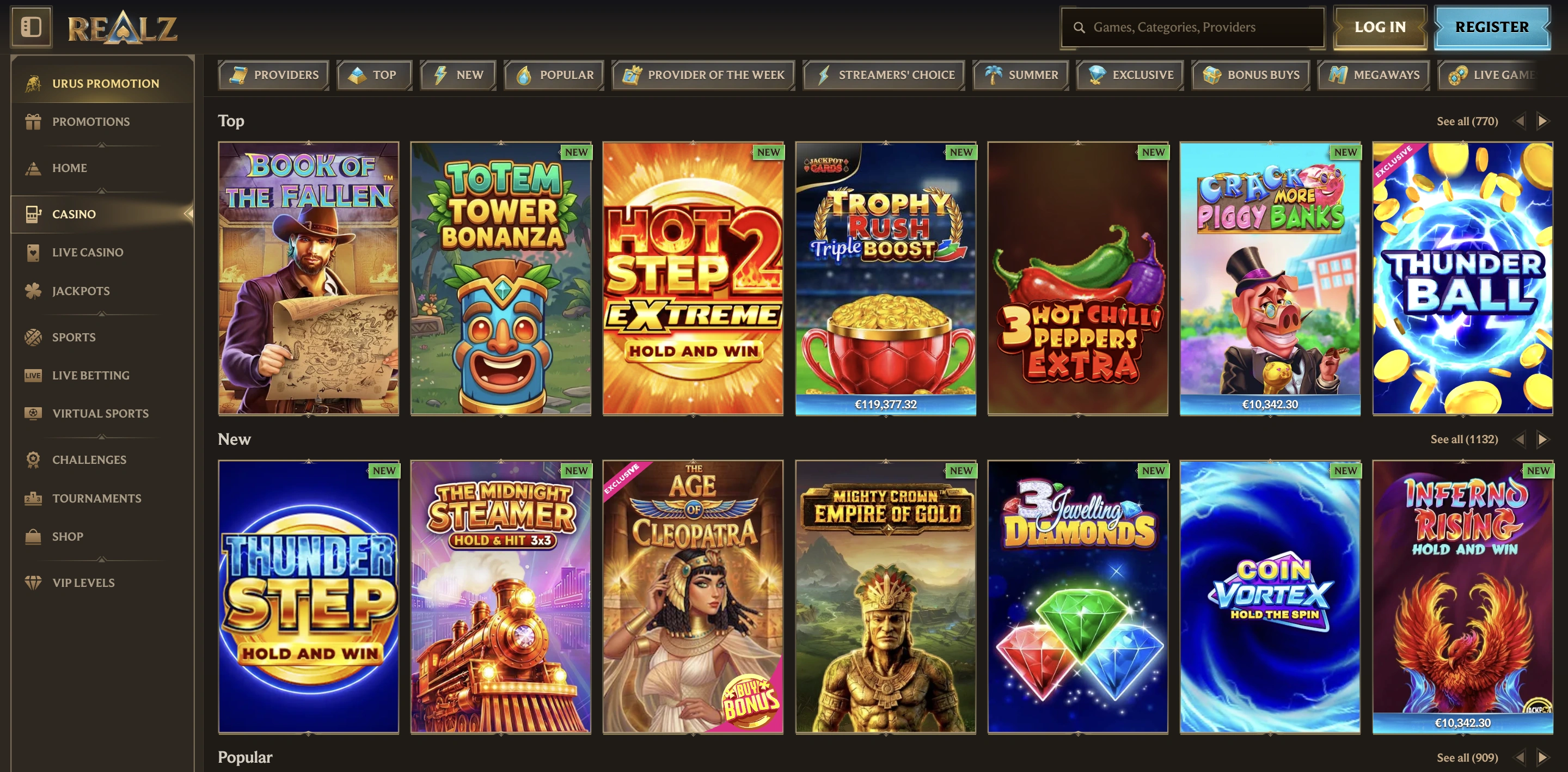
Task: Open Hot Step 2 Extreme game
Action: coord(693,278)
